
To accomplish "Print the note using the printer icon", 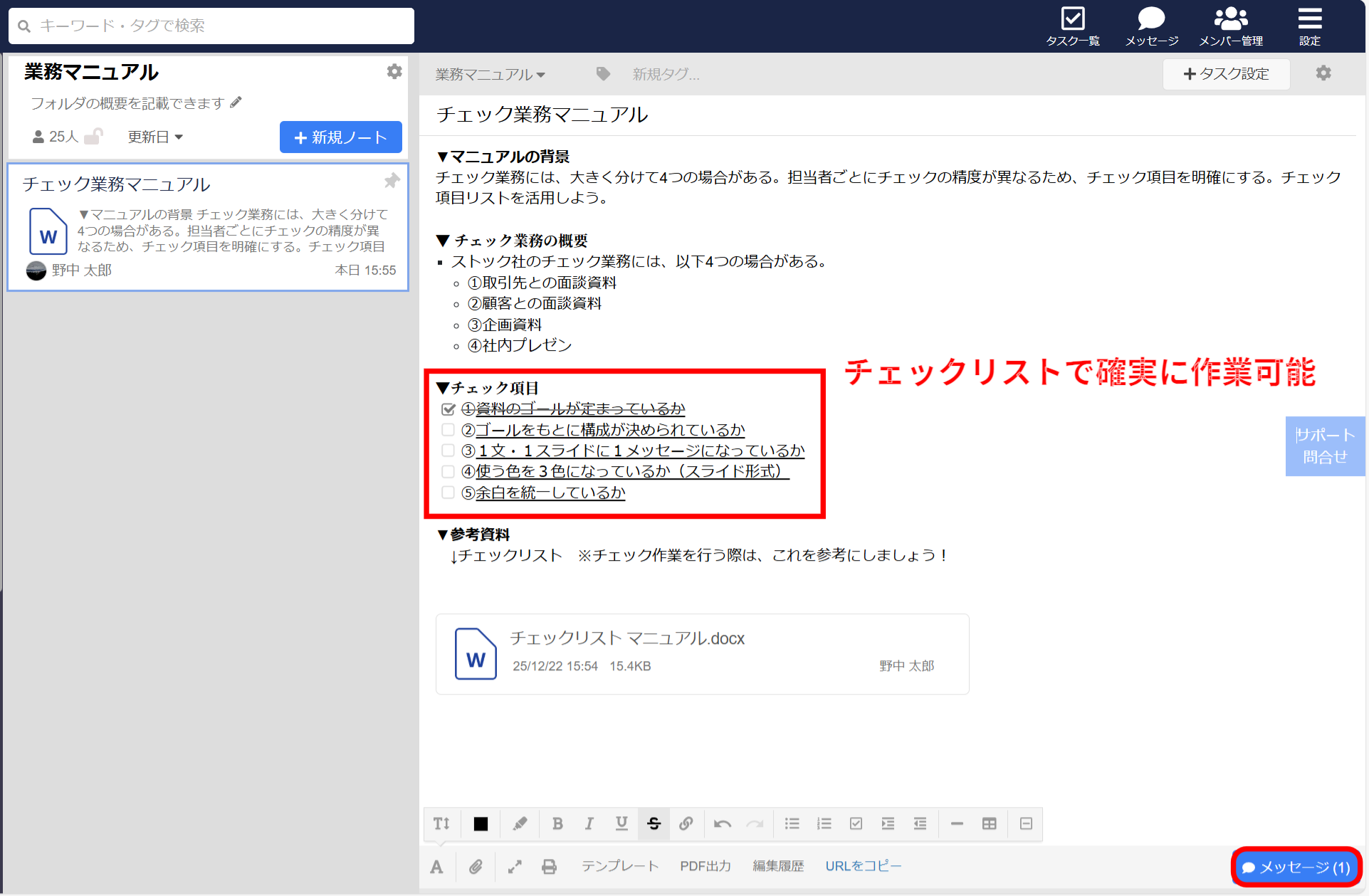I will point(549,866).
